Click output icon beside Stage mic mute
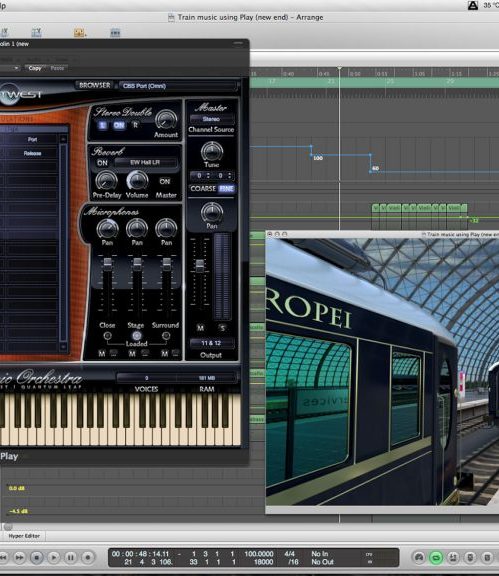The width and height of the screenshot is (499, 576). (146, 353)
